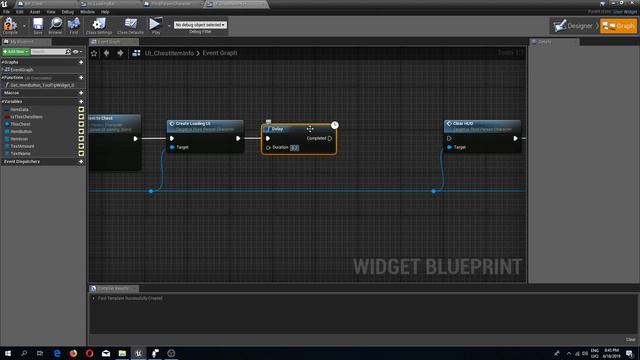
Task: Click reroute node below Create Loading UI
Action: pos(151,191)
